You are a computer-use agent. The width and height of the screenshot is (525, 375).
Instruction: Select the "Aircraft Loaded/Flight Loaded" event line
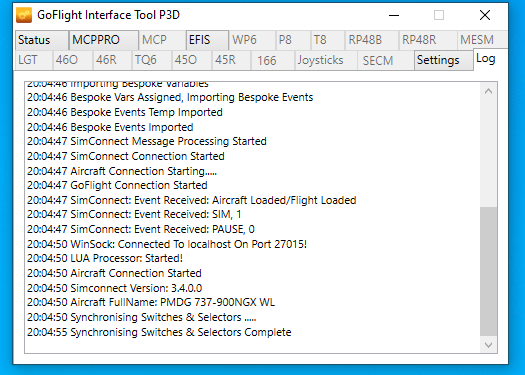click(192, 200)
